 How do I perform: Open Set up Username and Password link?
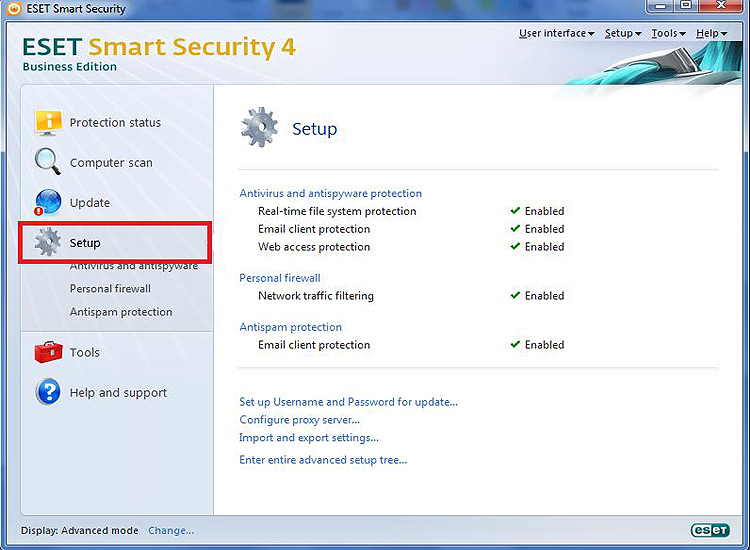point(348,402)
